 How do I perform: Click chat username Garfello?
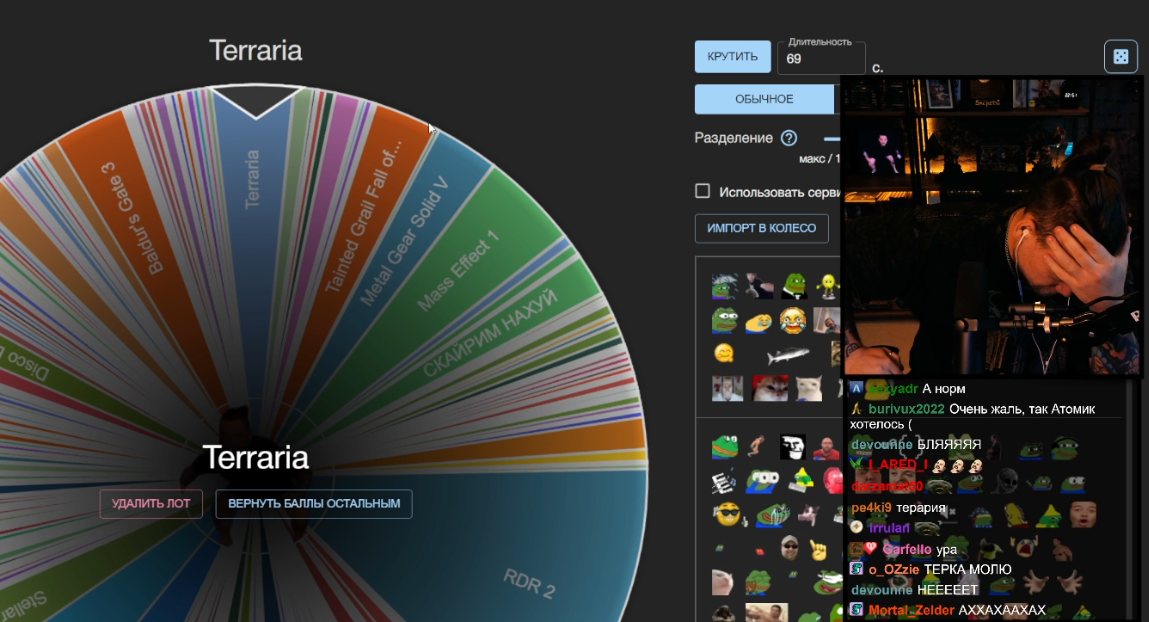[906, 549]
